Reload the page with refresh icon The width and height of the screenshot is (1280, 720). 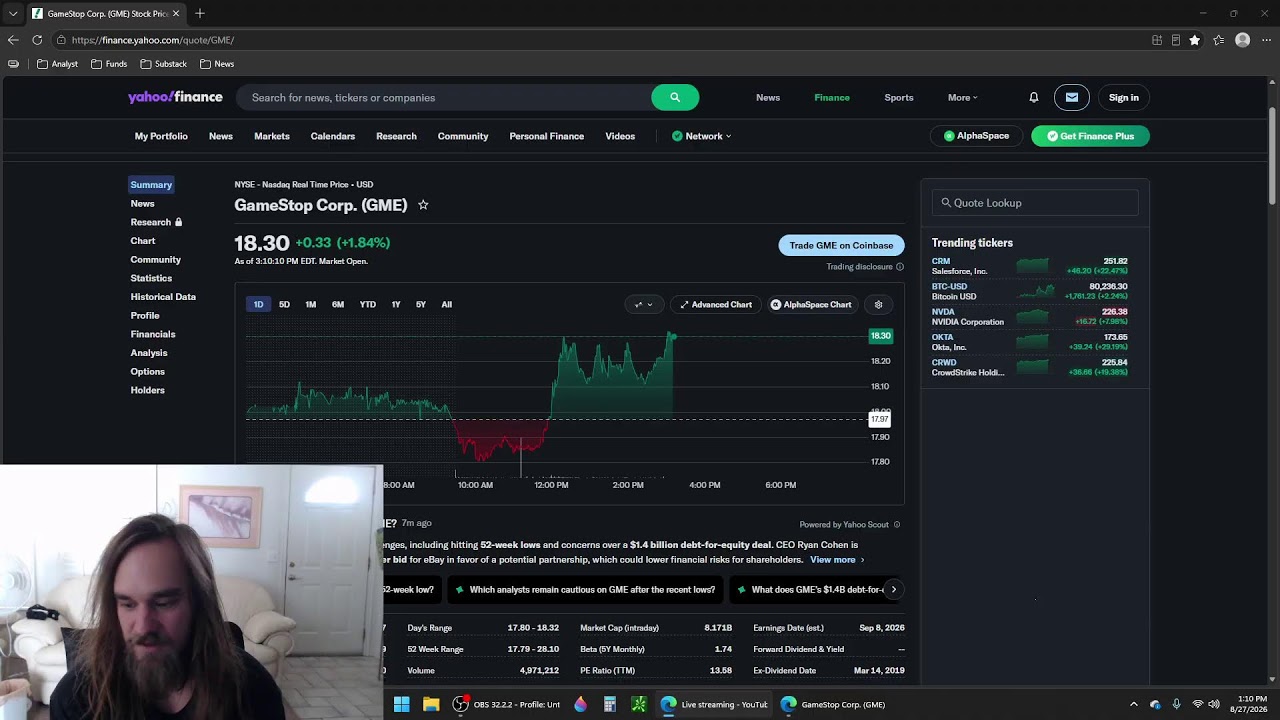37,40
